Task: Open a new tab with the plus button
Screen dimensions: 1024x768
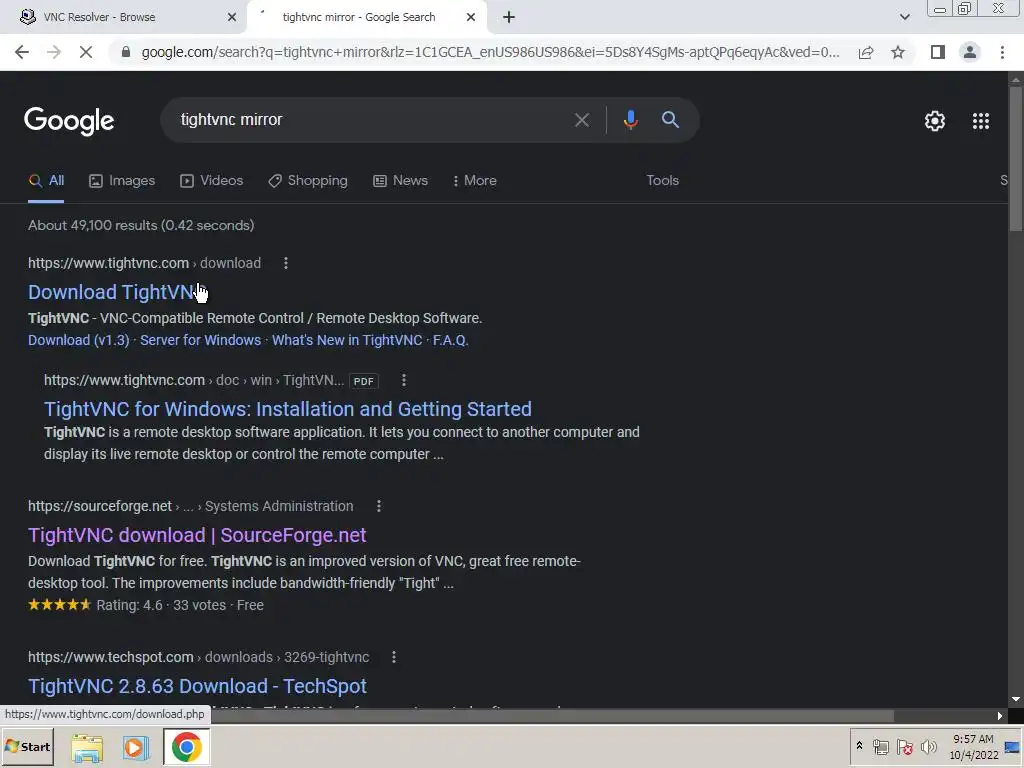Action: (x=509, y=18)
